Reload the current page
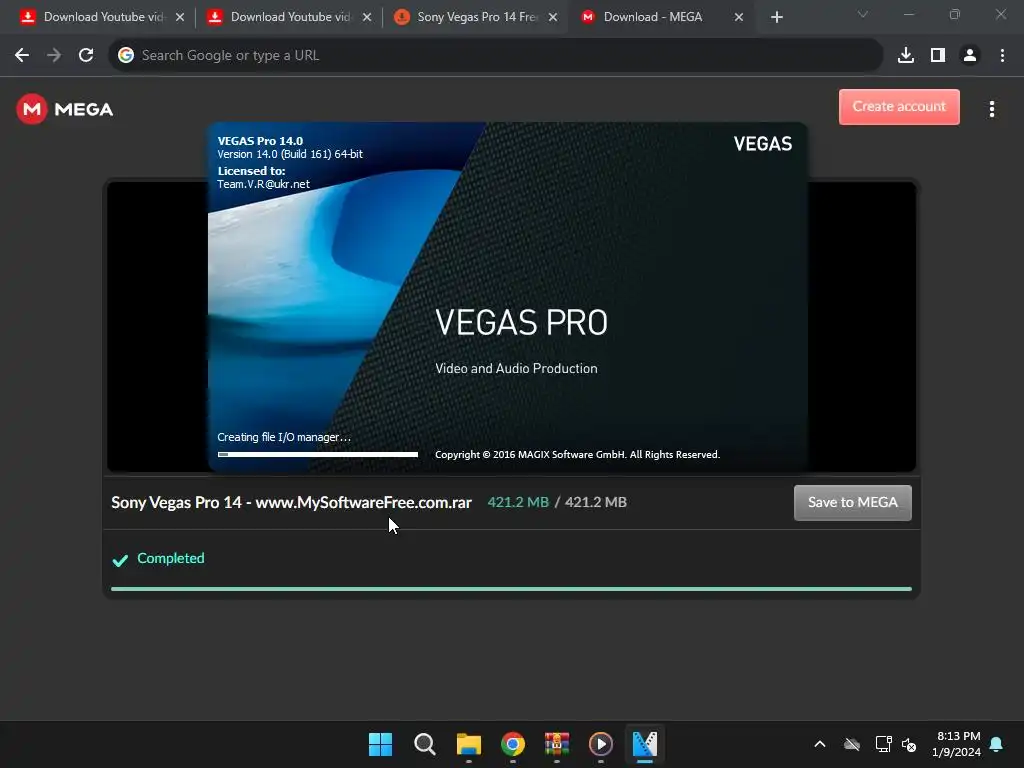1024x768 pixels. point(86,56)
